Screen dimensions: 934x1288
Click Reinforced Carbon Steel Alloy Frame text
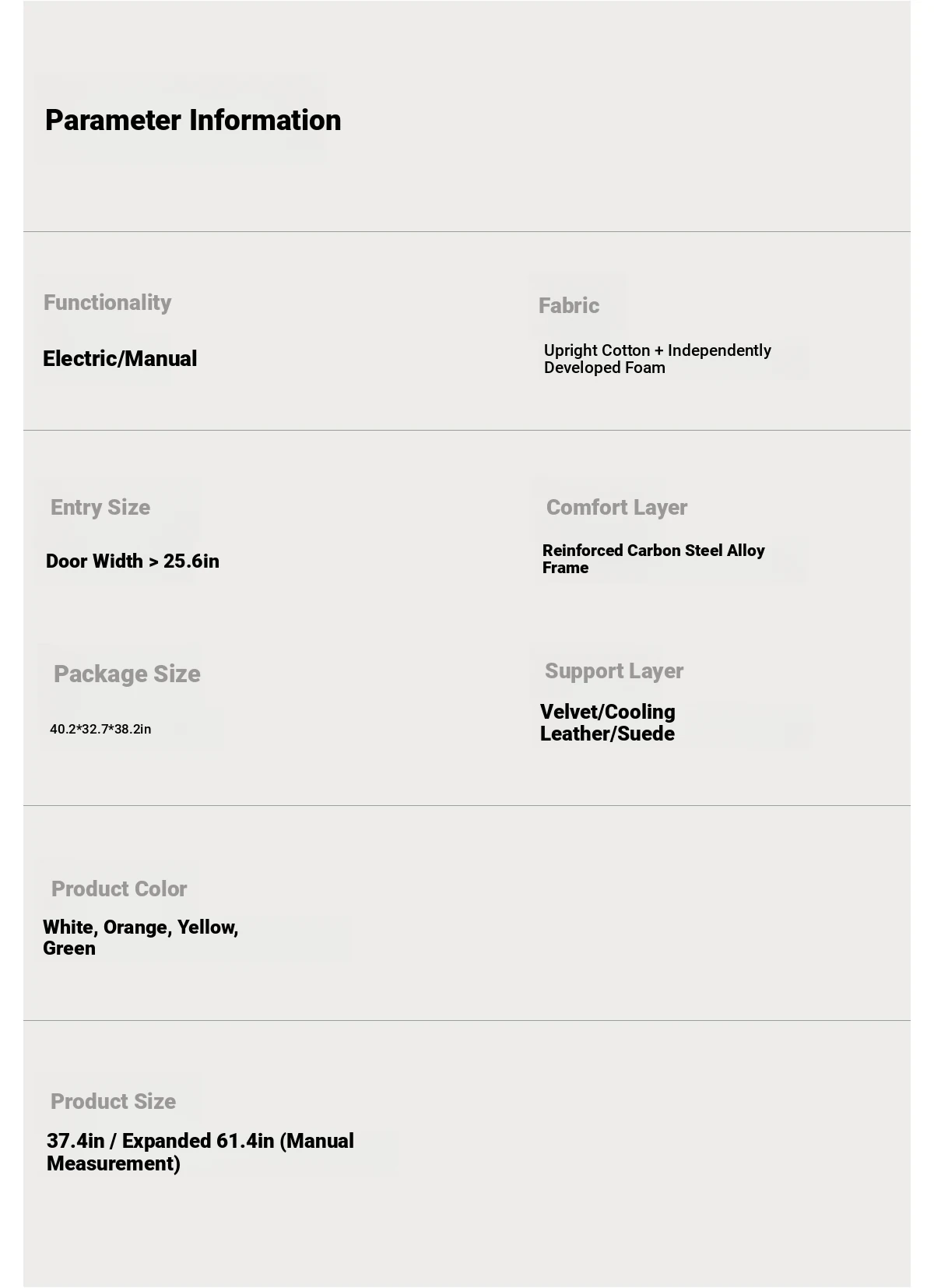653,559
